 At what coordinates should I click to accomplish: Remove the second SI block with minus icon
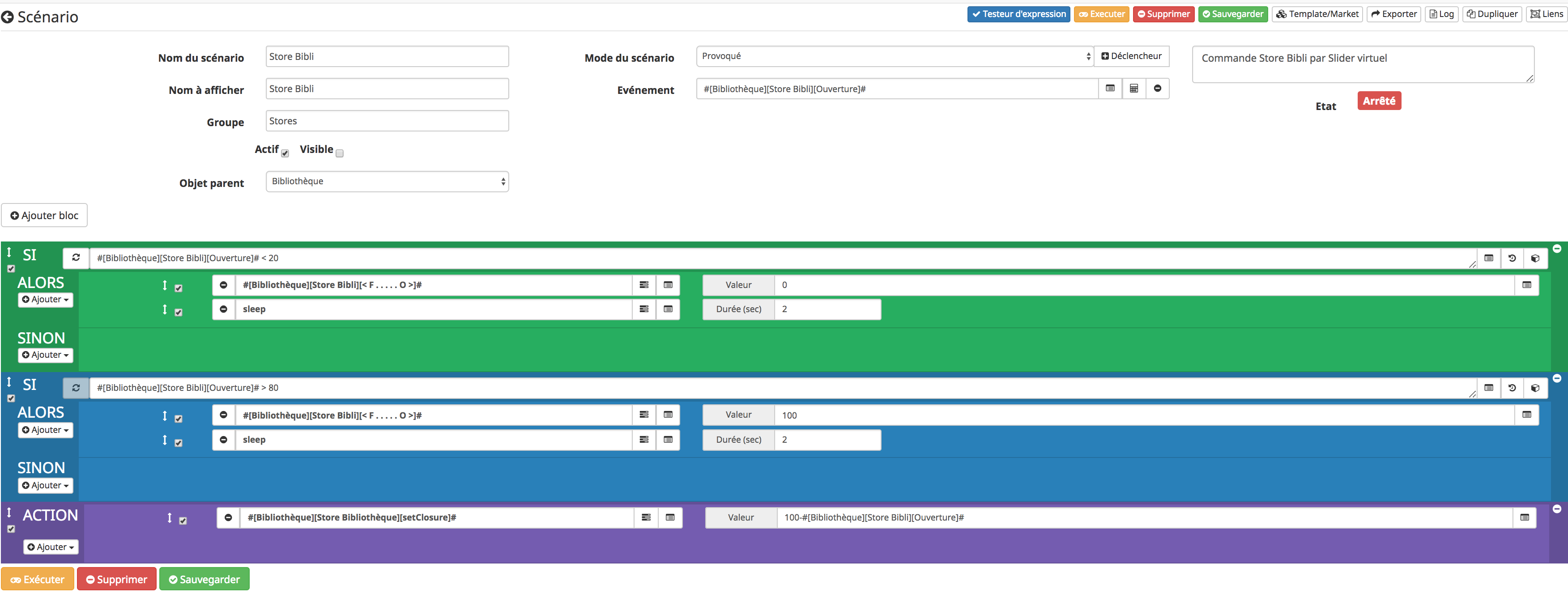point(1557,378)
